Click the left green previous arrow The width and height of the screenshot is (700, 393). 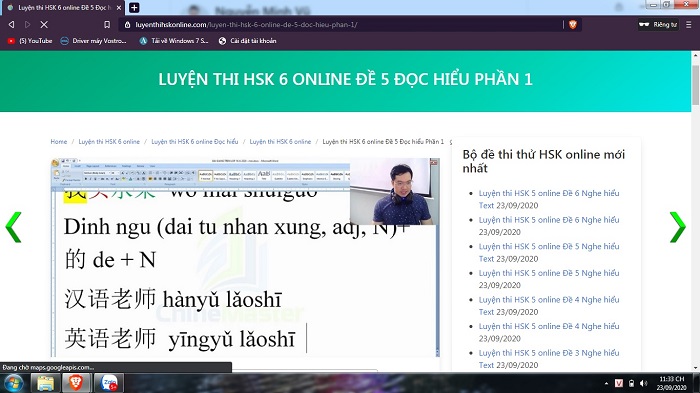[x=13, y=227]
